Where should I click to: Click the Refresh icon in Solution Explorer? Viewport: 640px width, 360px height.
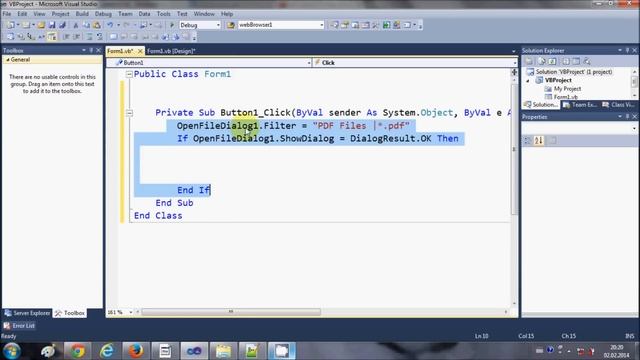point(552,61)
